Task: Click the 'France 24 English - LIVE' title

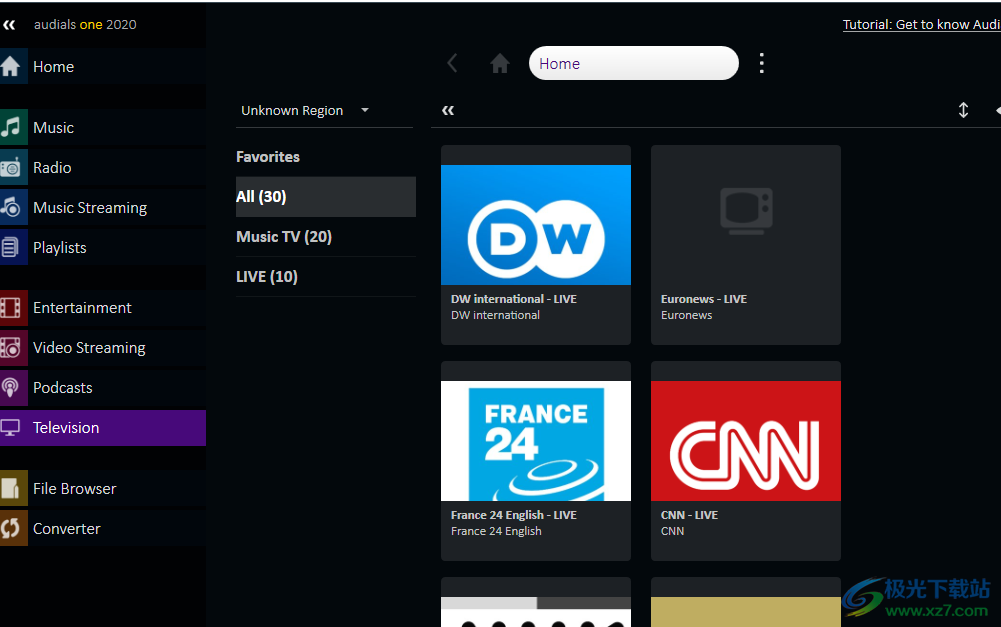Action: point(513,515)
